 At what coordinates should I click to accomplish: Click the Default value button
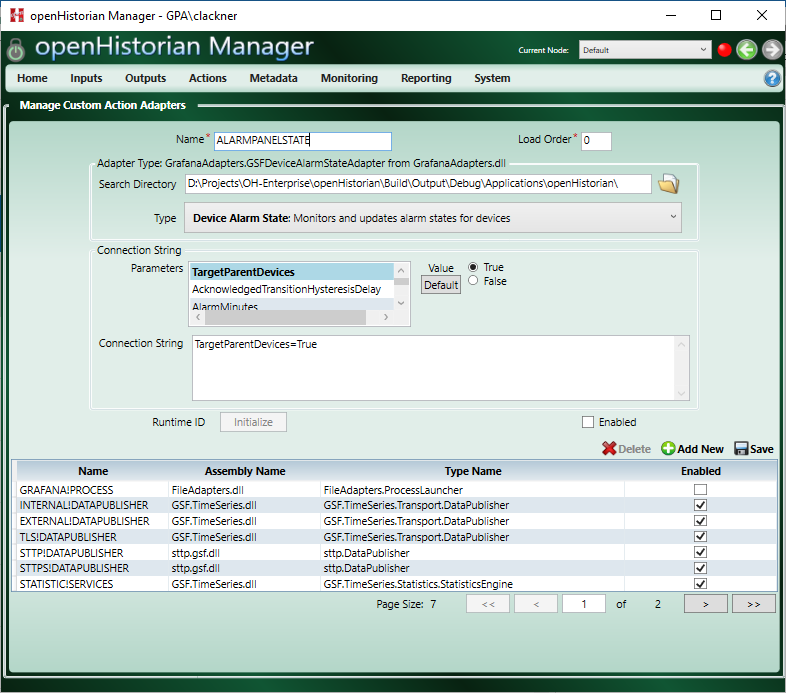coord(441,285)
